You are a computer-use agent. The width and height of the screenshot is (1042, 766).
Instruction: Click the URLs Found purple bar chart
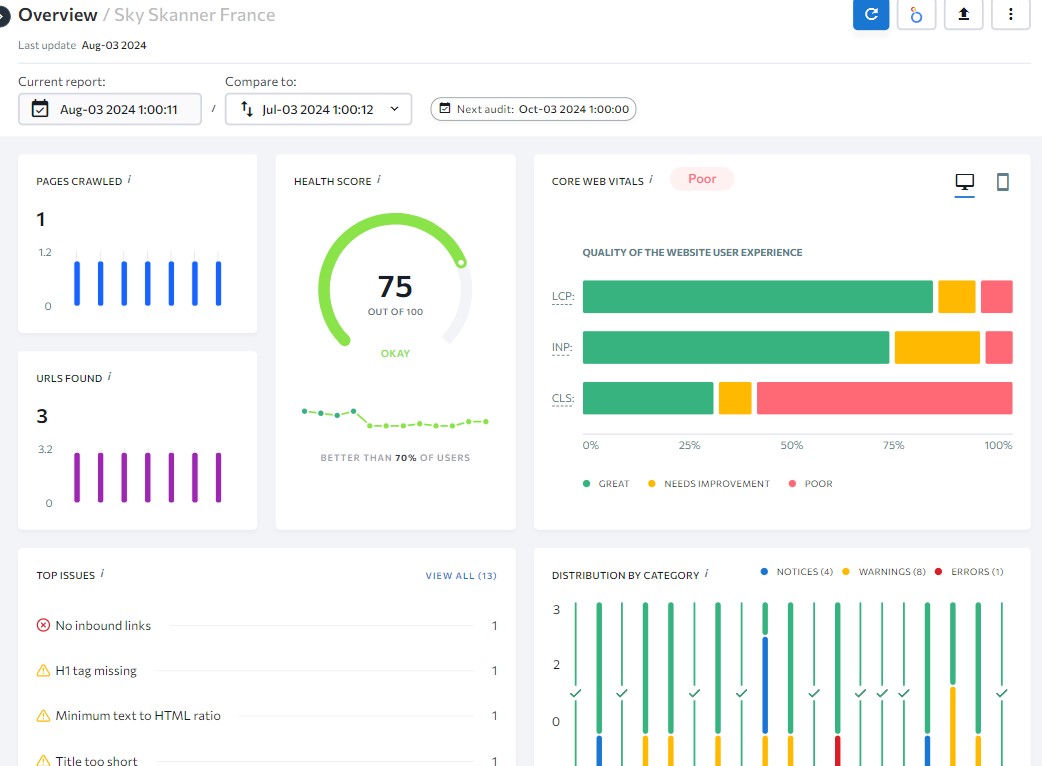tap(148, 477)
